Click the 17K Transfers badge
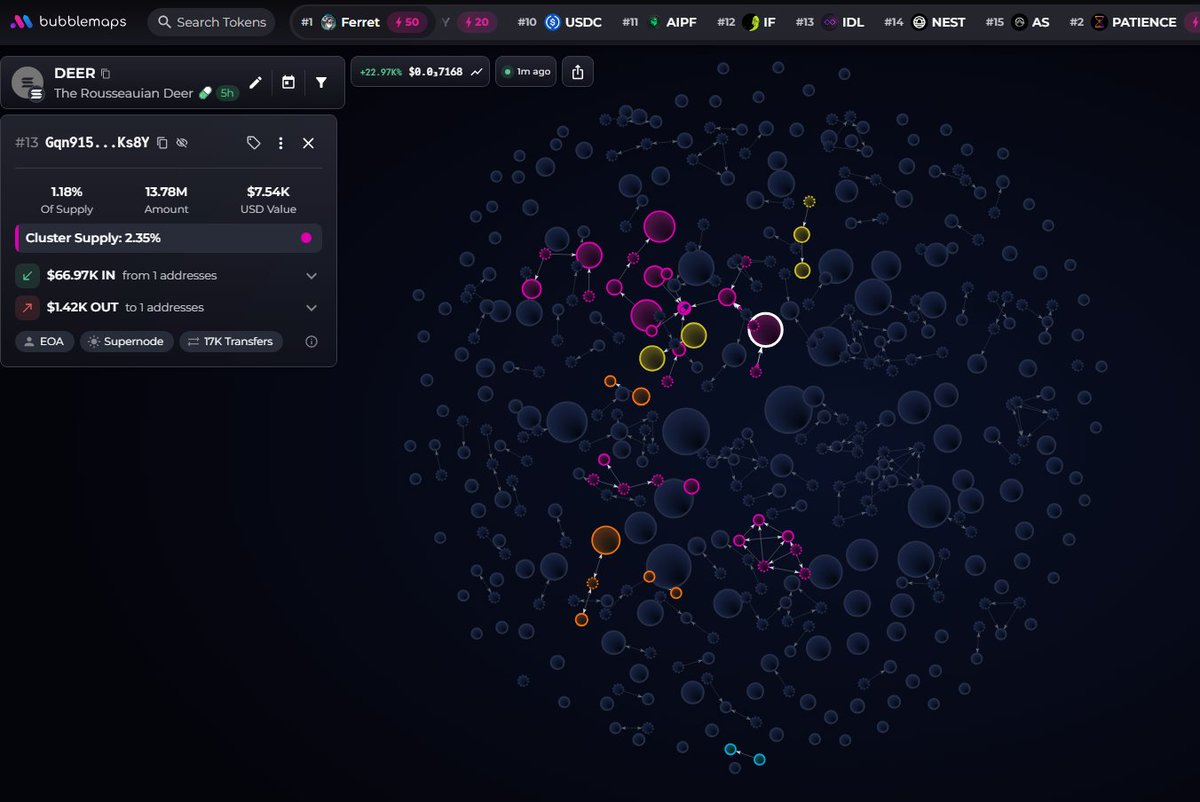 tap(231, 342)
